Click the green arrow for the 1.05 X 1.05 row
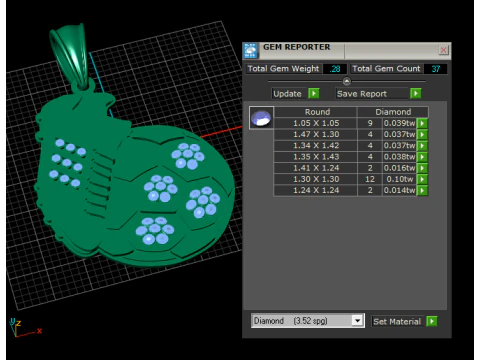 pos(422,123)
